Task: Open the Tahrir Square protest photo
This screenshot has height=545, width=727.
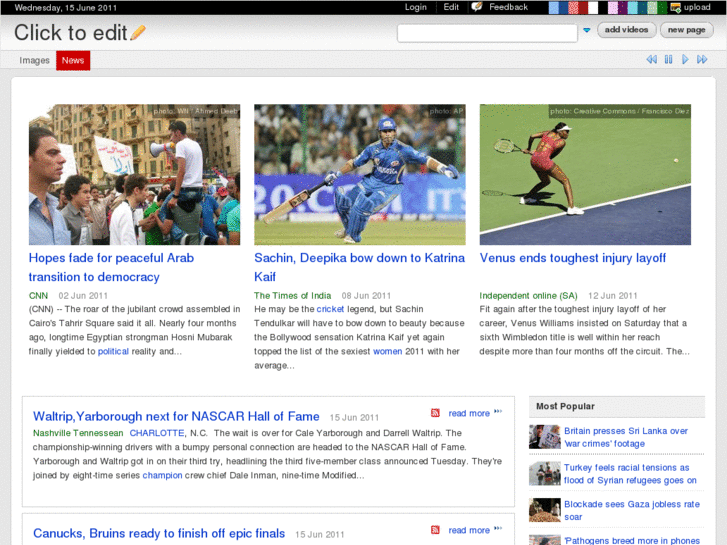Action: click(x=134, y=174)
